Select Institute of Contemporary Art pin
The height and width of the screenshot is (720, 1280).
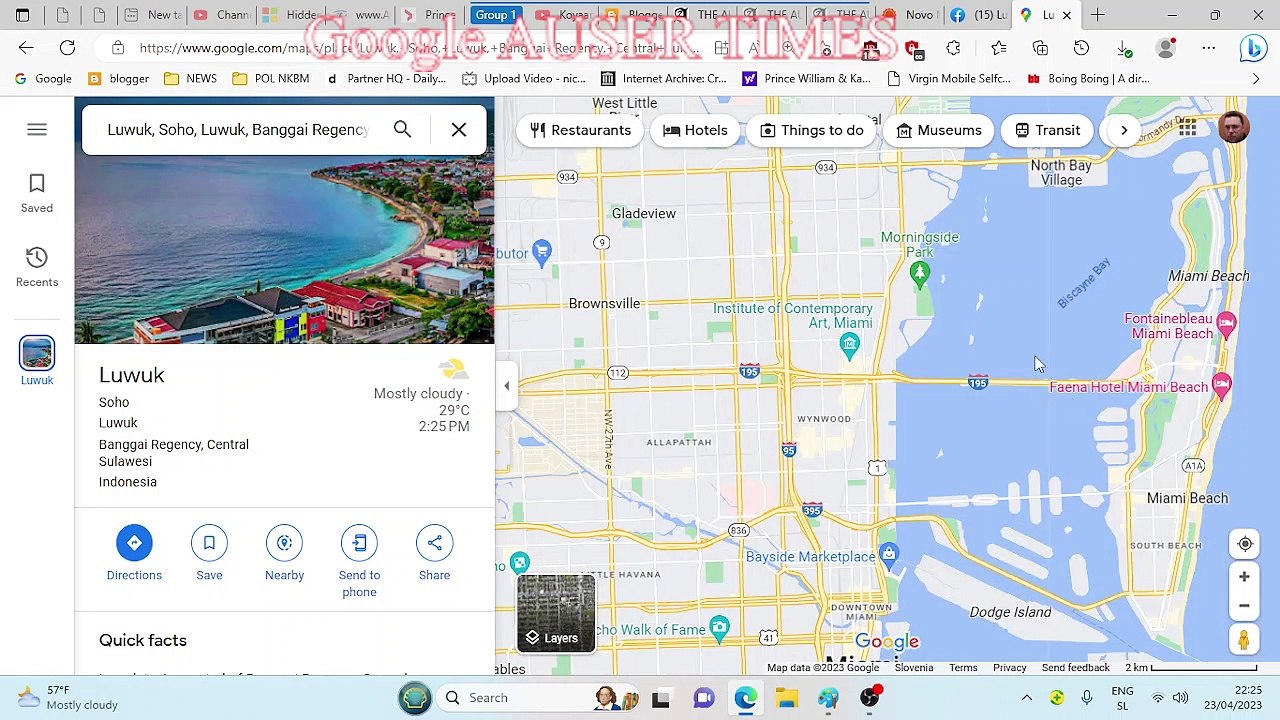pyautogui.click(x=849, y=346)
